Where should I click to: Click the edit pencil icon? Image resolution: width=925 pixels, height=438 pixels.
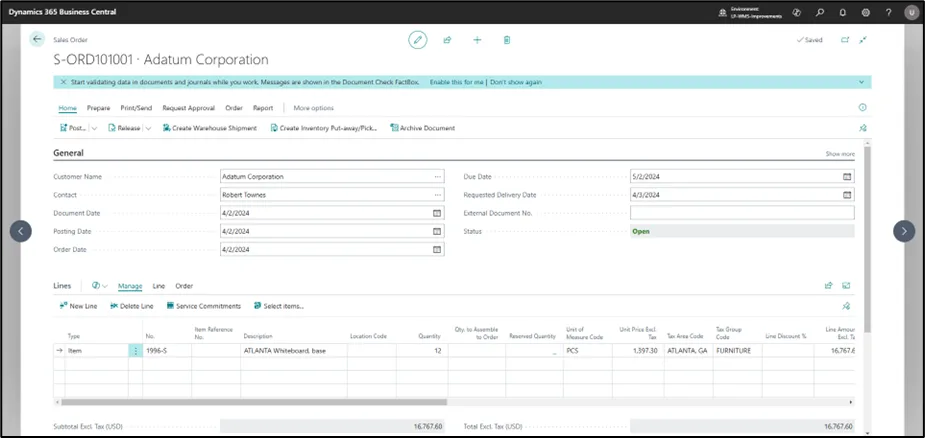[x=418, y=40]
